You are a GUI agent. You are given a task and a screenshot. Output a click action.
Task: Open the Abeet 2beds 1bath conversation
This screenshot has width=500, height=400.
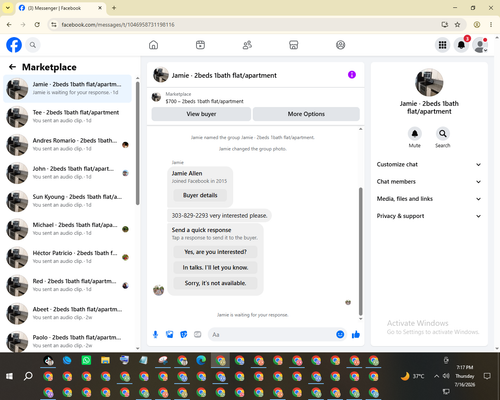[x=68, y=314]
